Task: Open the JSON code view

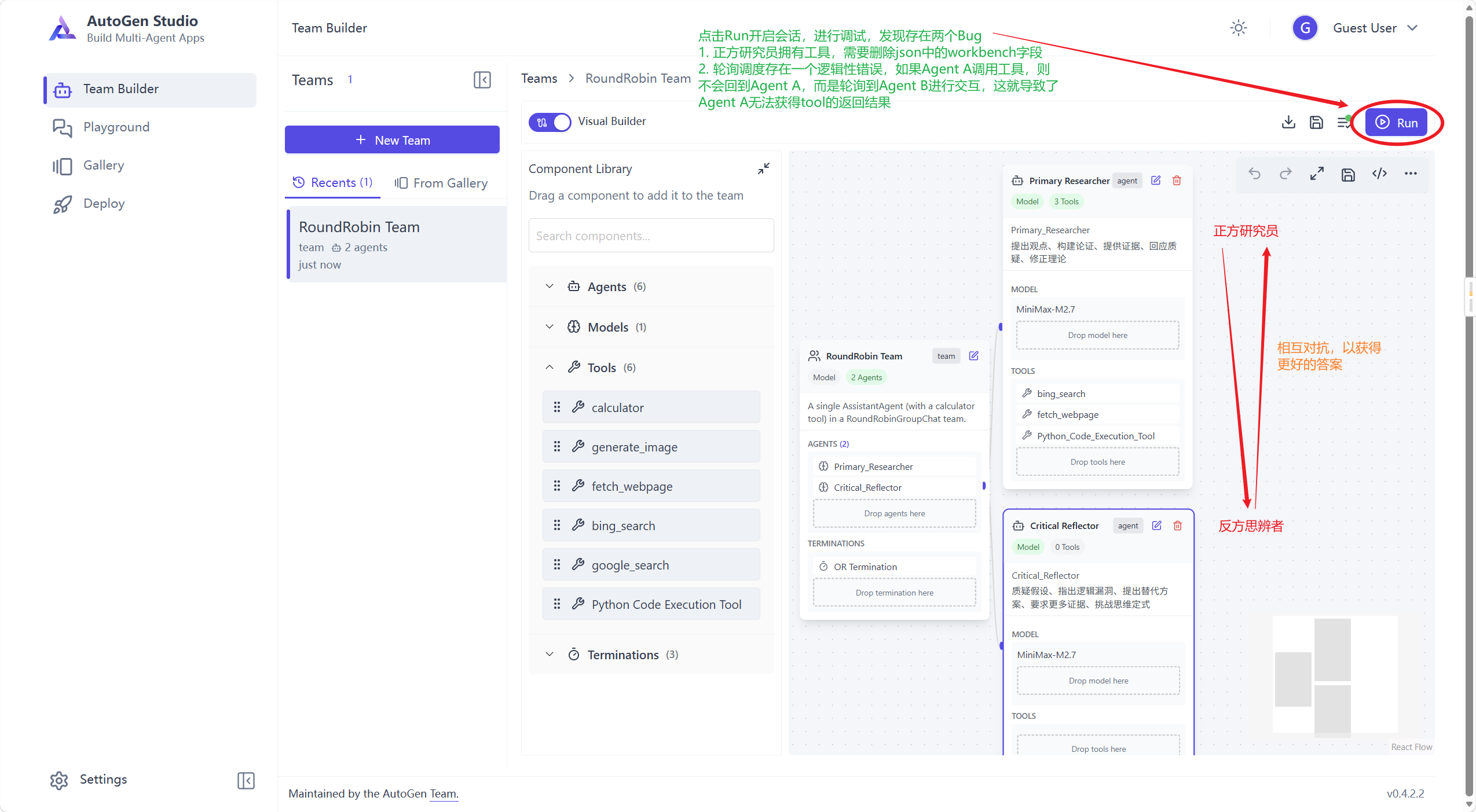Action: tap(1379, 174)
